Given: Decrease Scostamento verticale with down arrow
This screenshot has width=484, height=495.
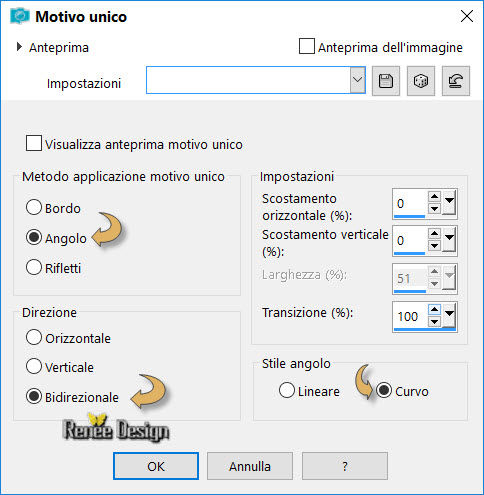Looking at the screenshot, I should [x=434, y=246].
